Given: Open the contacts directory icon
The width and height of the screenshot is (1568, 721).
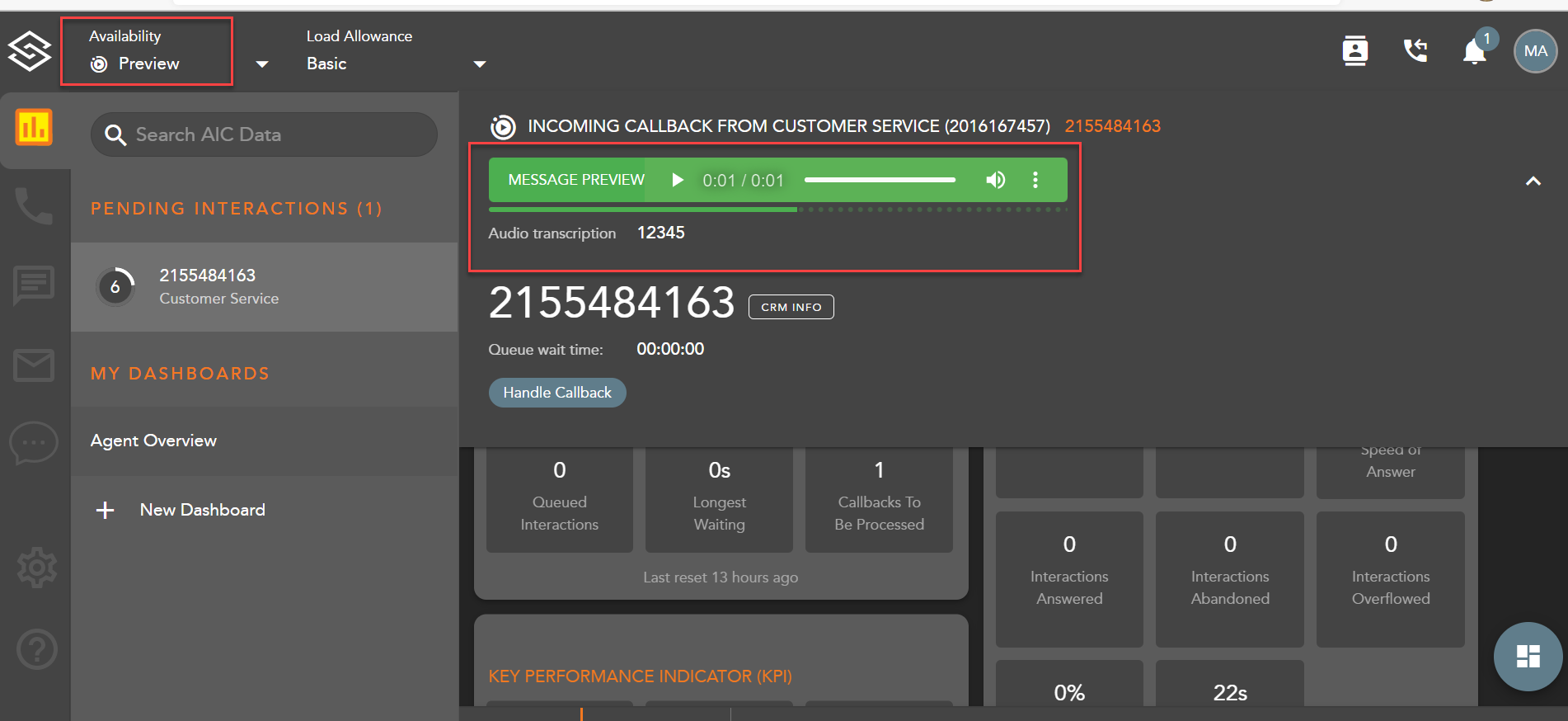Looking at the screenshot, I should [1354, 51].
